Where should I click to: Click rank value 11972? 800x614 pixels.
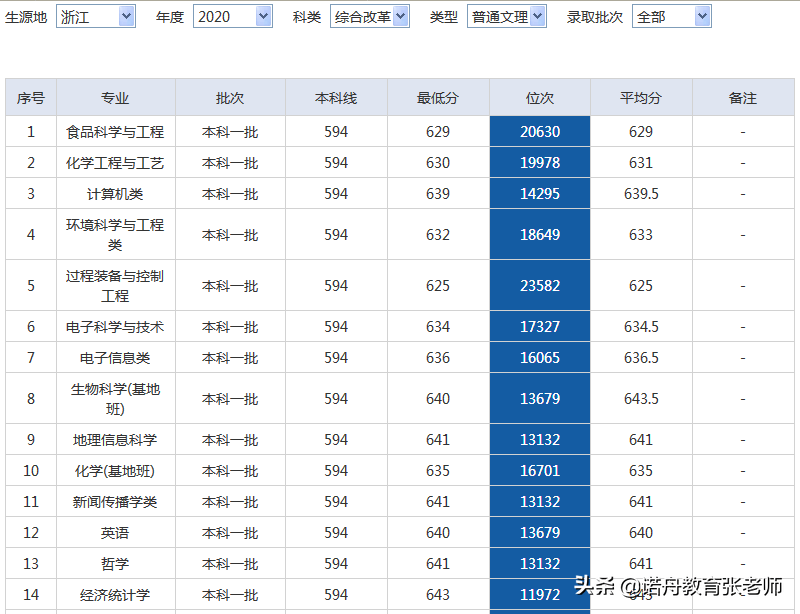pyautogui.click(x=540, y=595)
